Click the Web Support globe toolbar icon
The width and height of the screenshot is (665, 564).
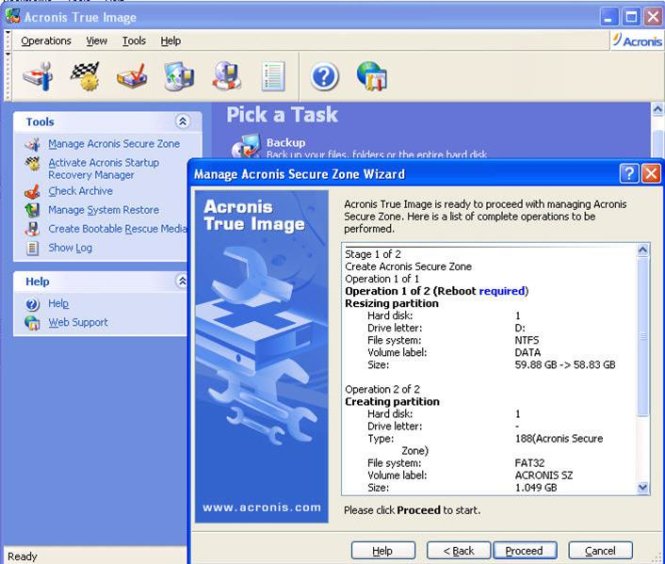click(372, 76)
